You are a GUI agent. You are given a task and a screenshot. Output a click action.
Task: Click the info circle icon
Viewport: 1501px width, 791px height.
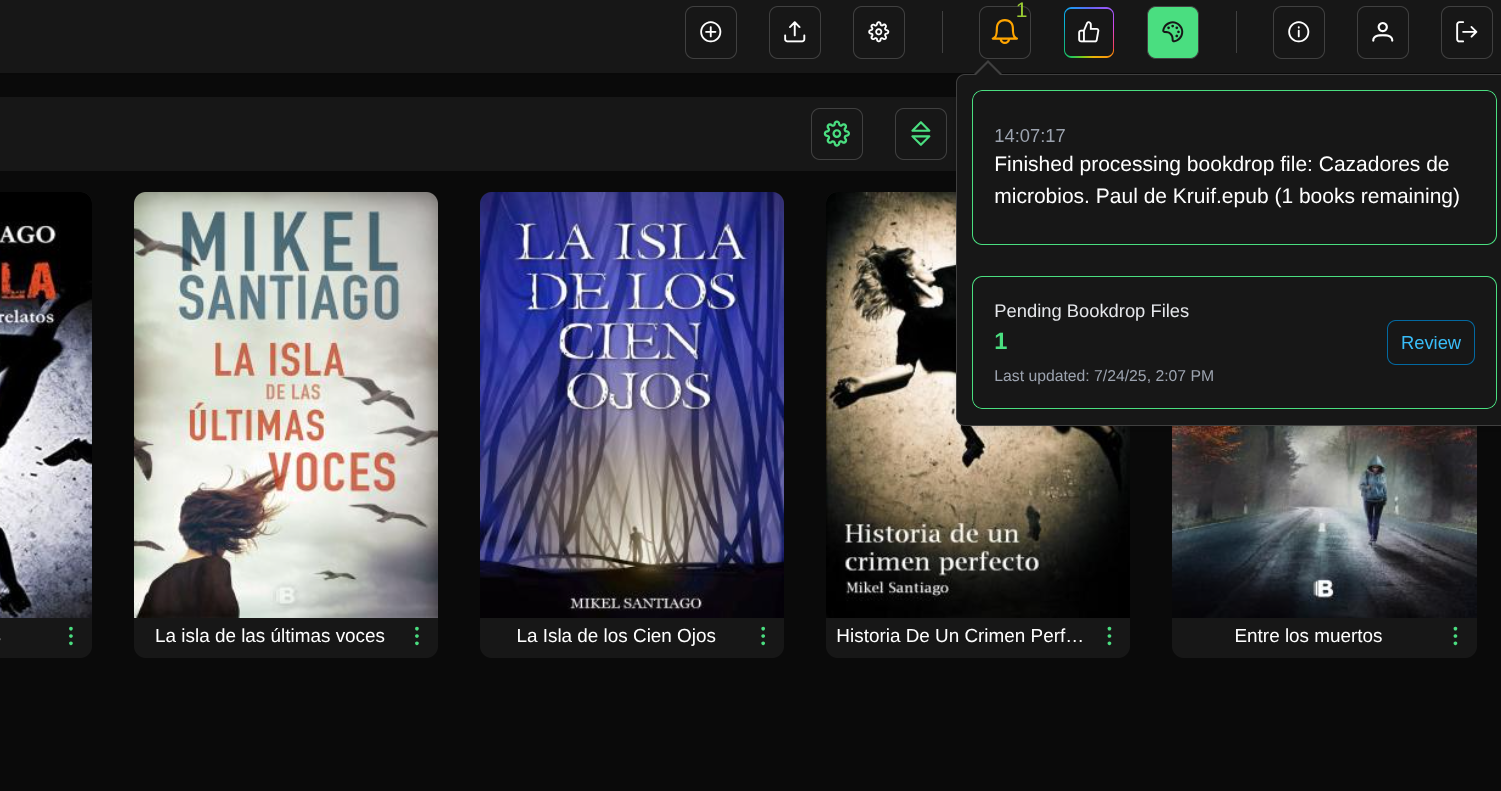[x=1299, y=32]
